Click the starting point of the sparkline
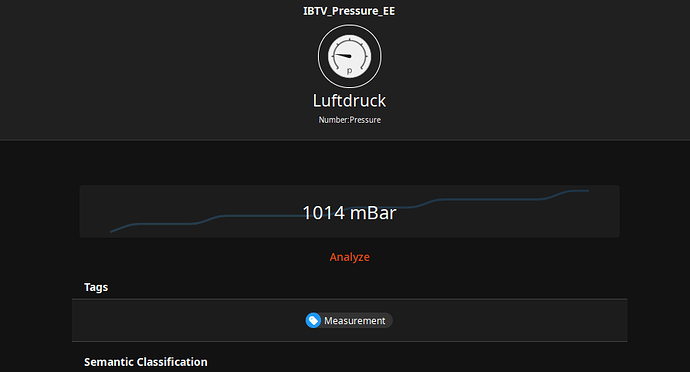This screenshot has height=372, width=690. click(x=111, y=232)
